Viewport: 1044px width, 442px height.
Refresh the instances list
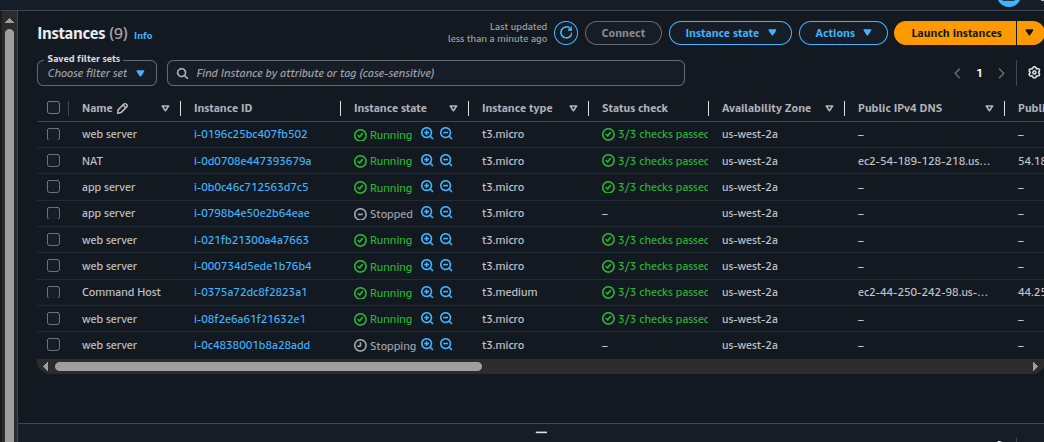coord(566,33)
